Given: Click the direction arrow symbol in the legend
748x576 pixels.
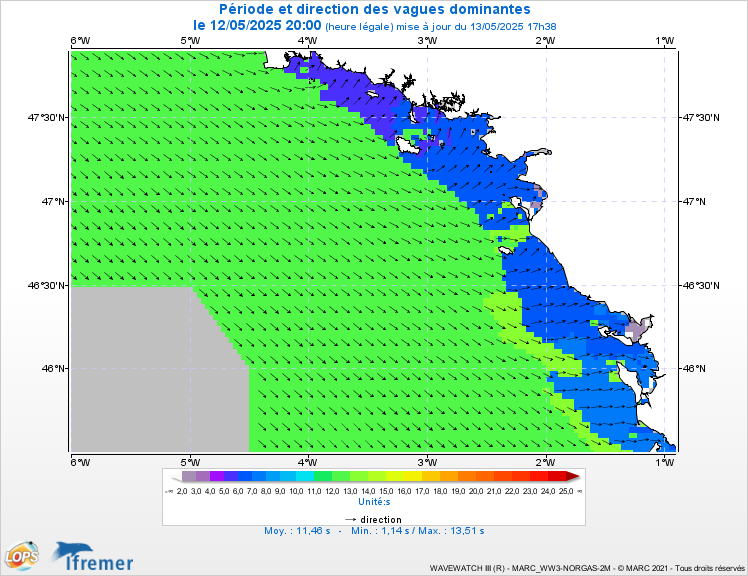Looking at the screenshot, I should (x=351, y=519).
